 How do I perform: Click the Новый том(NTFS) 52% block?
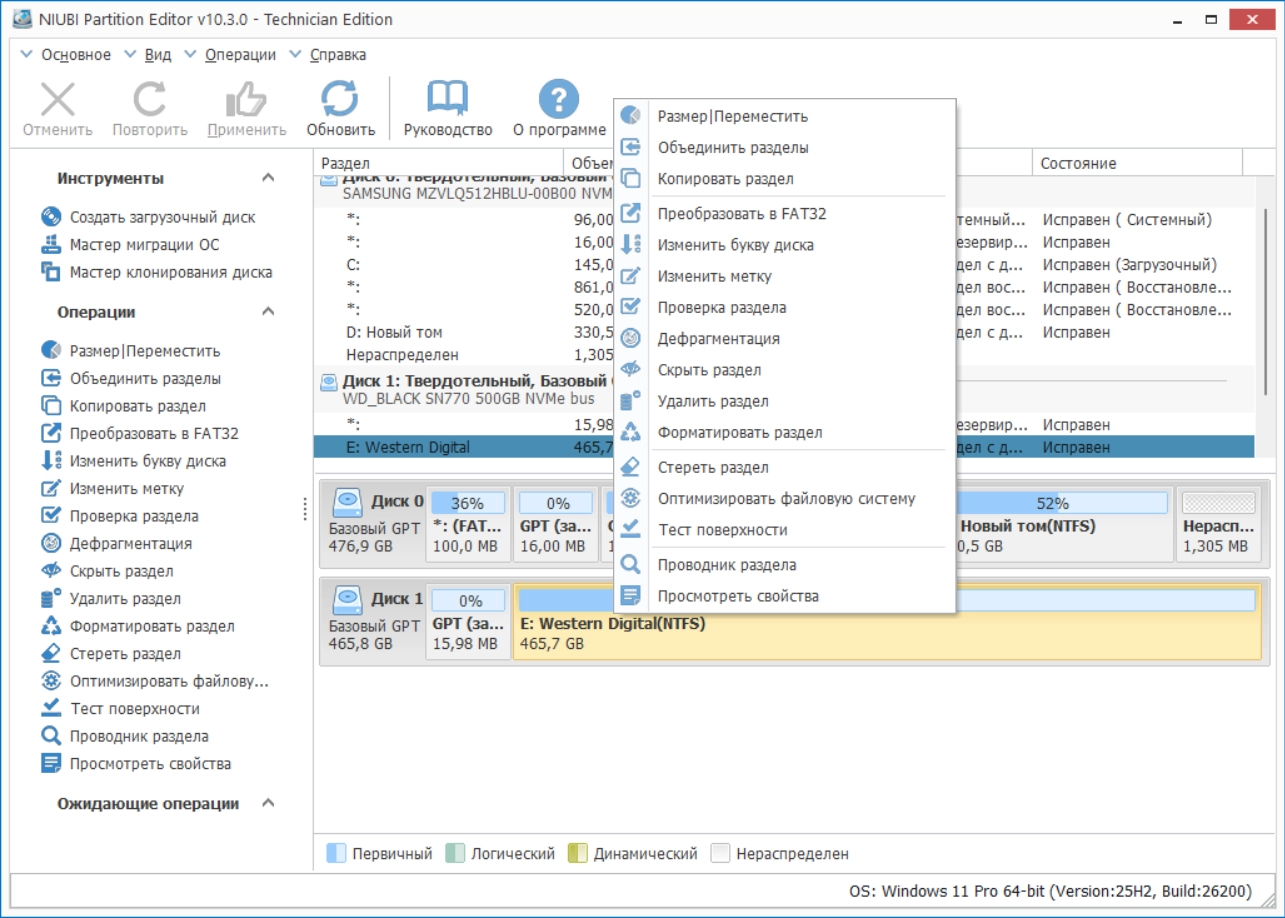[1063, 524]
